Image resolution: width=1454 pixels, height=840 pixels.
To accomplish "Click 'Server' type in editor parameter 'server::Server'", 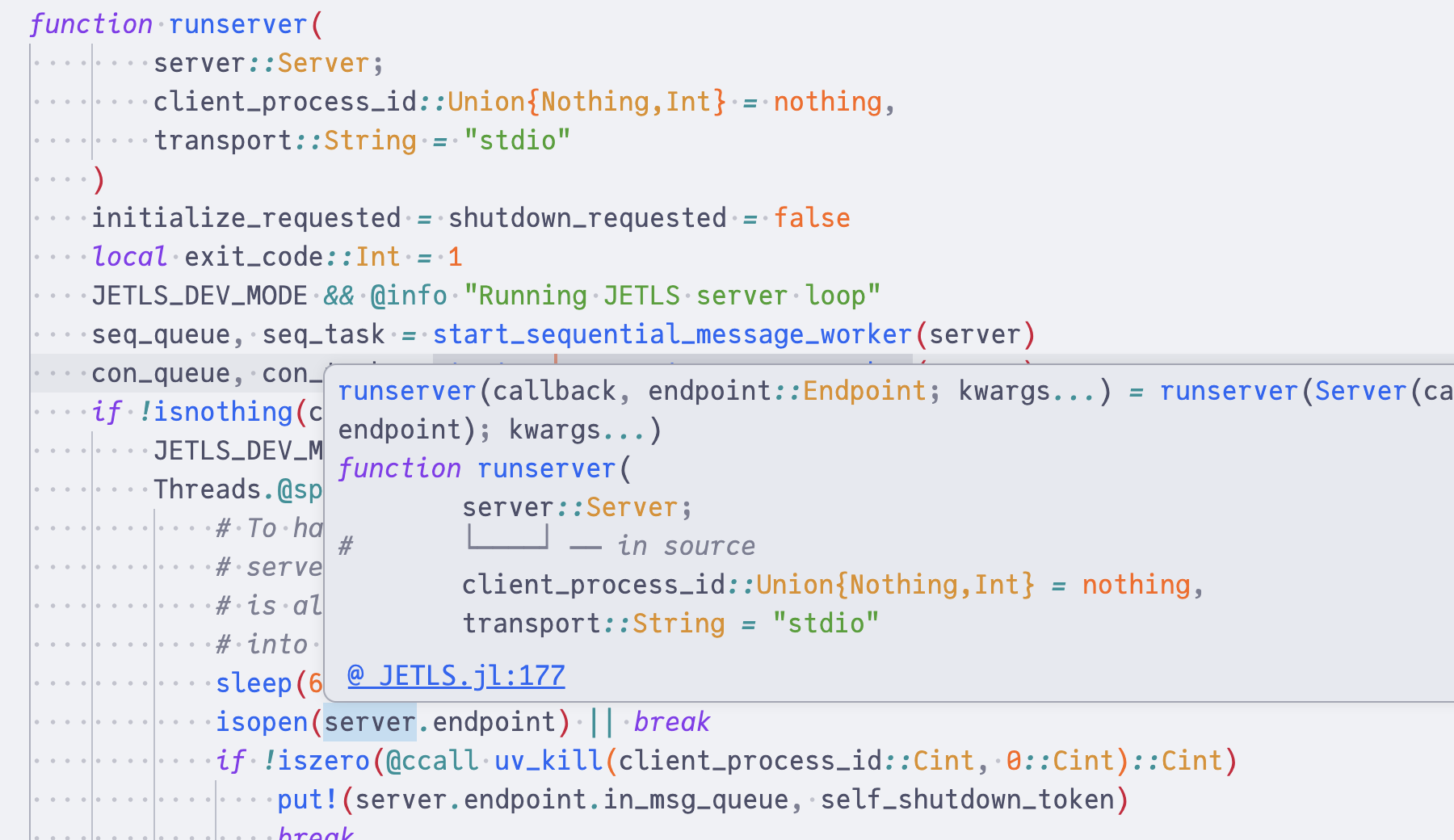I will pyautogui.click(x=323, y=63).
